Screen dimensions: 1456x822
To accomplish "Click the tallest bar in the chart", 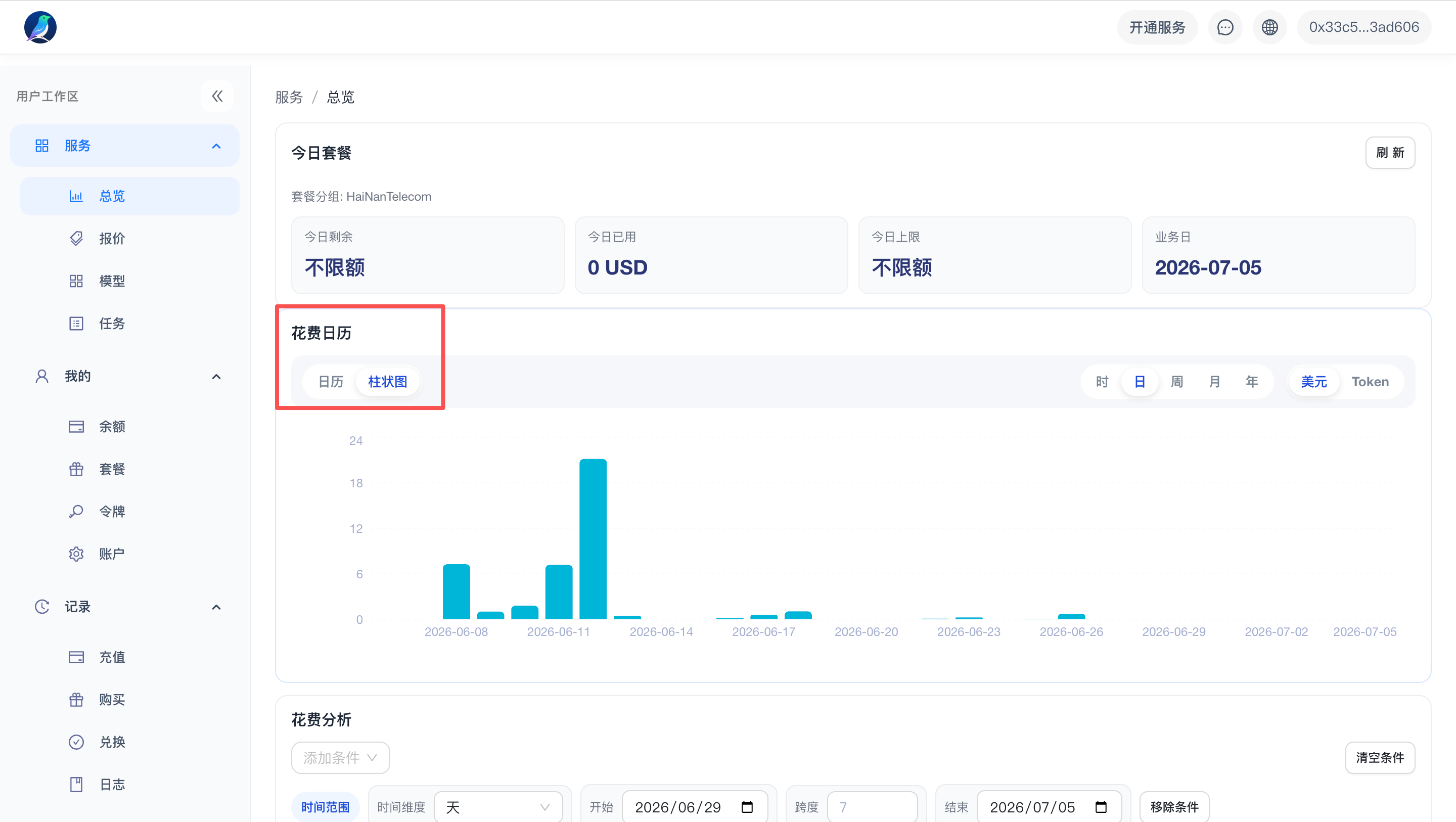I will point(593,539).
